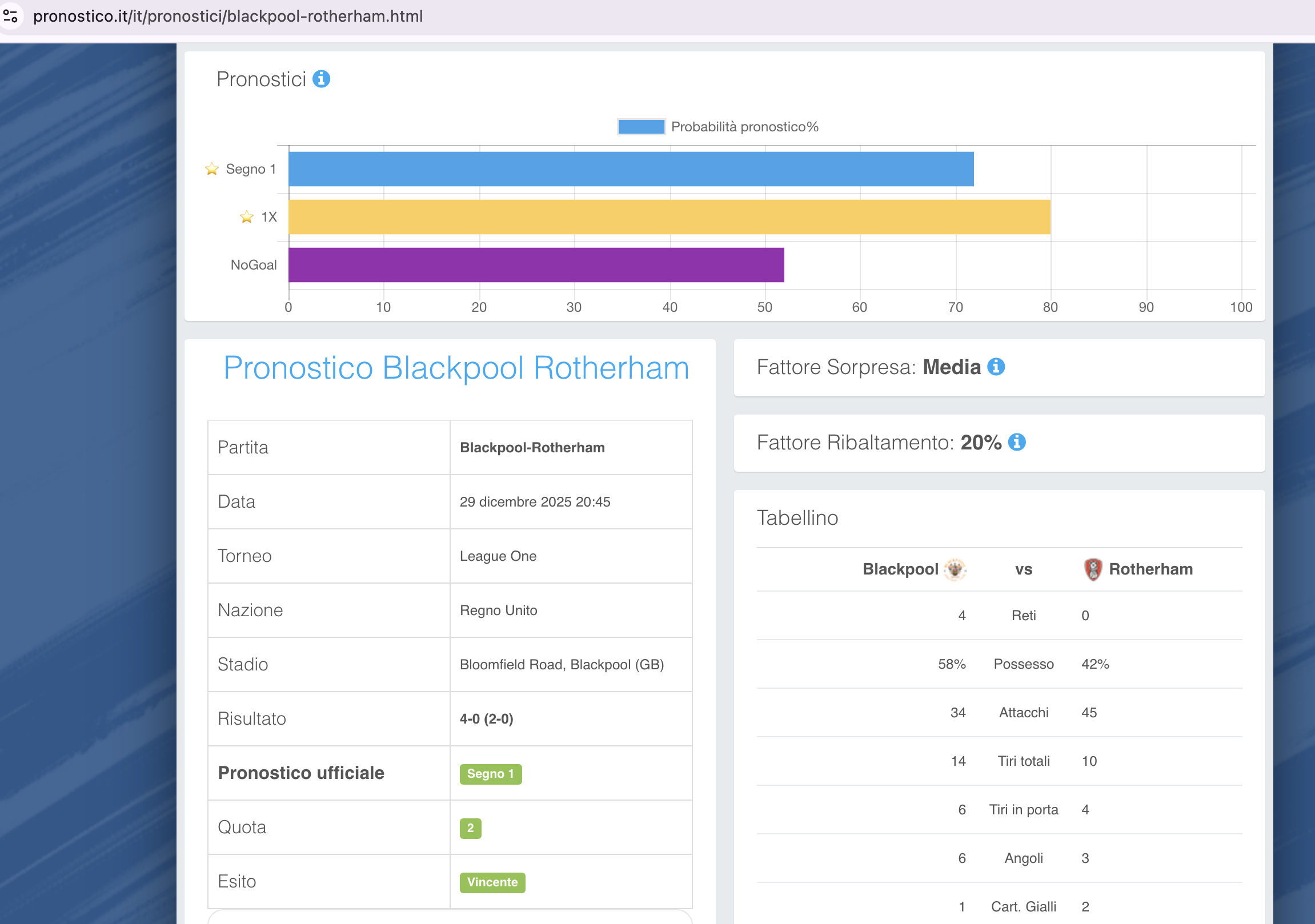Toggle the Probabilità pronostico% legend box
1315x924 pixels.
click(641, 127)
